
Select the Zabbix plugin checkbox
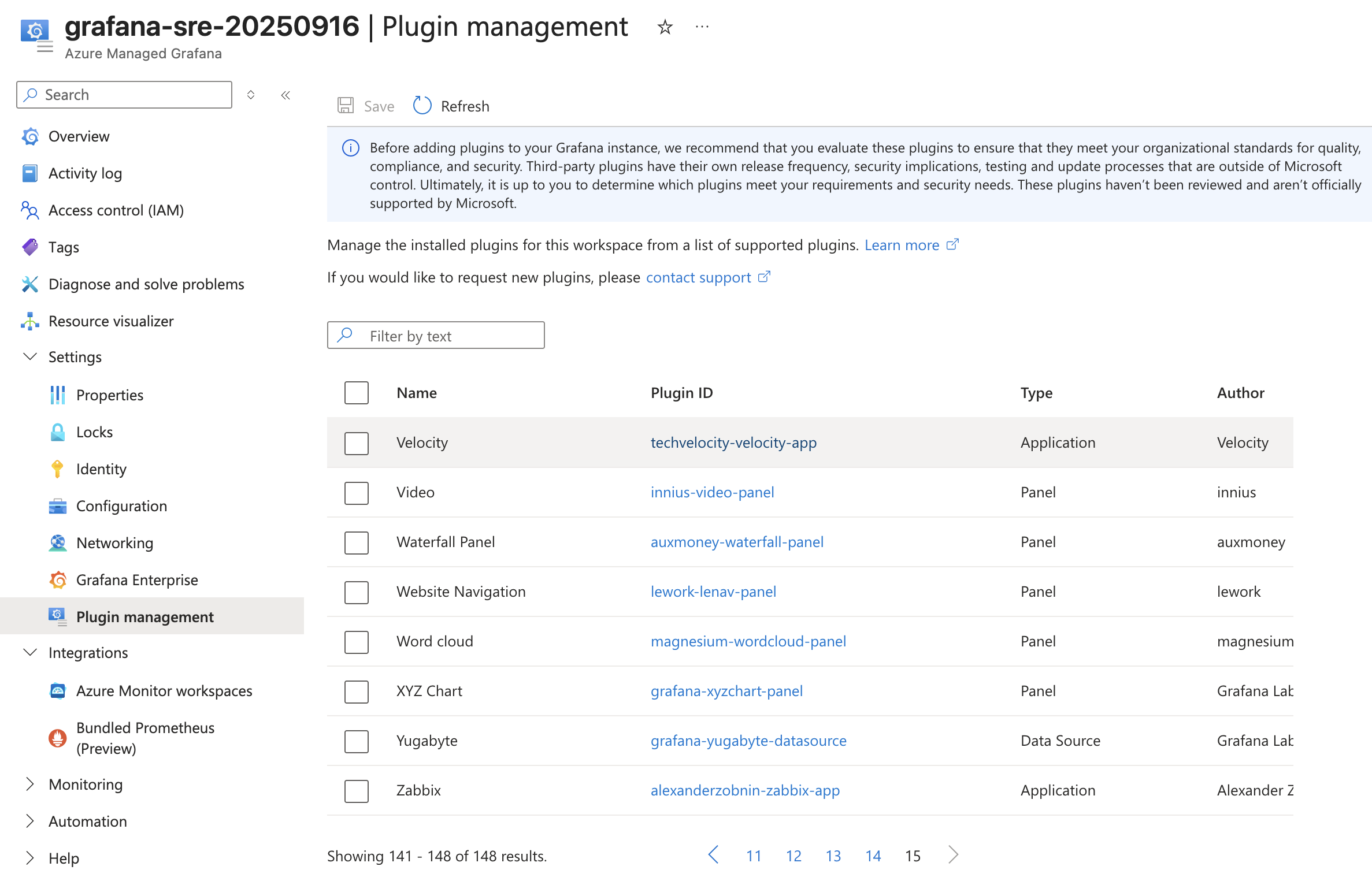pos(356,791)
